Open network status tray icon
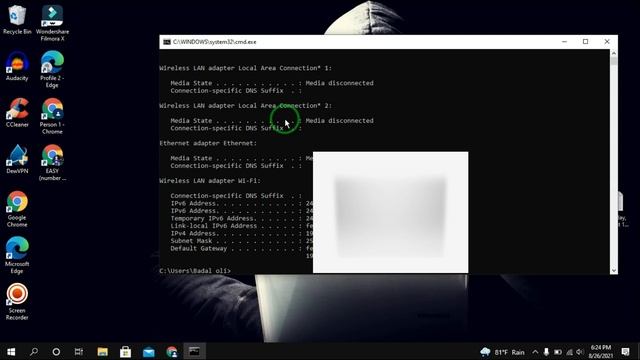640x360 pixels. (x=569, y=352)
